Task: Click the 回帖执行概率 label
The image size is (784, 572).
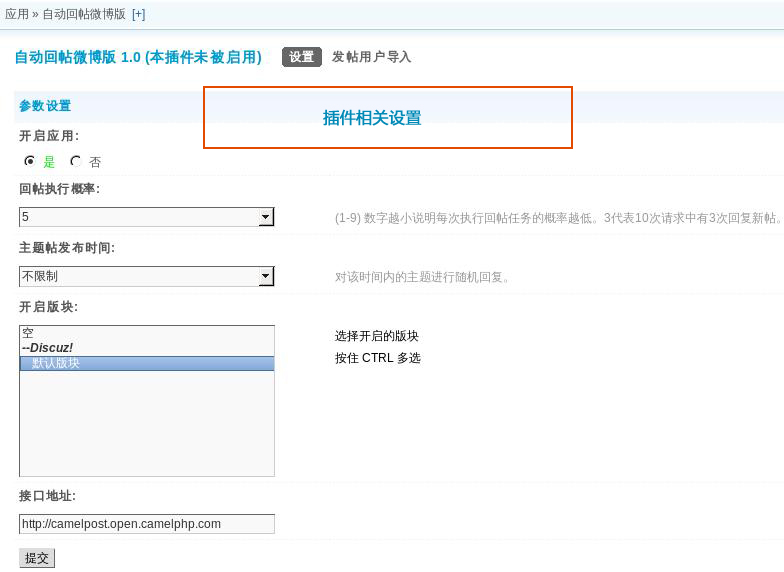Action: (60, 189)
